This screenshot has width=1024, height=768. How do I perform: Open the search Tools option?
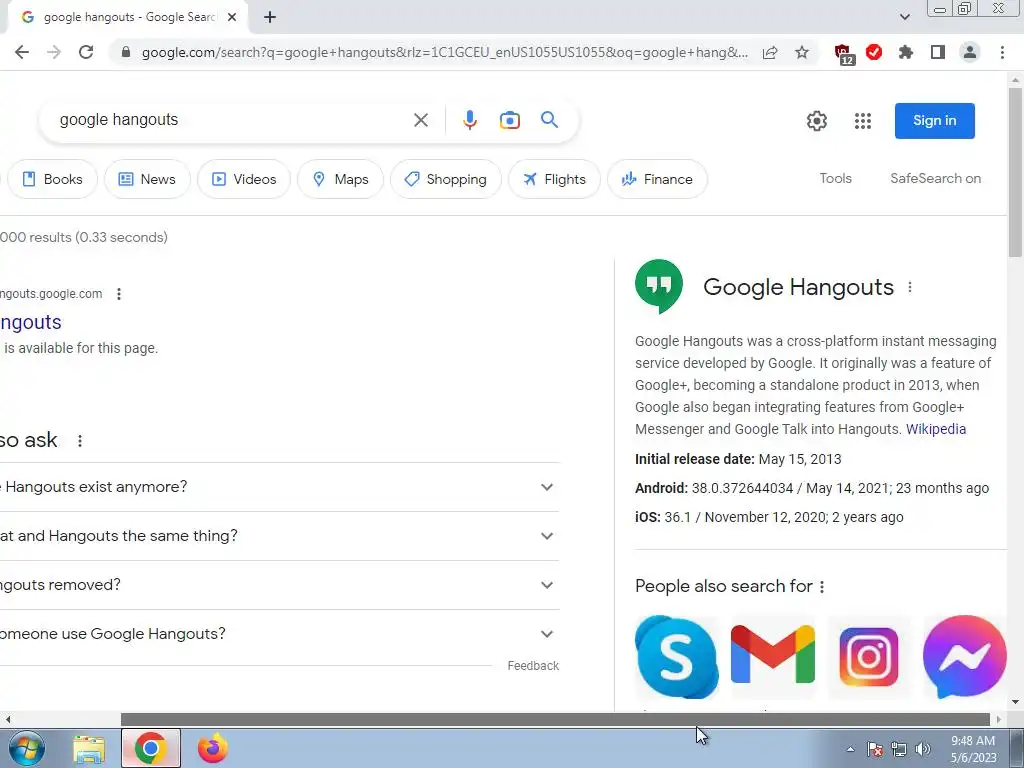[x=835, y=178]
